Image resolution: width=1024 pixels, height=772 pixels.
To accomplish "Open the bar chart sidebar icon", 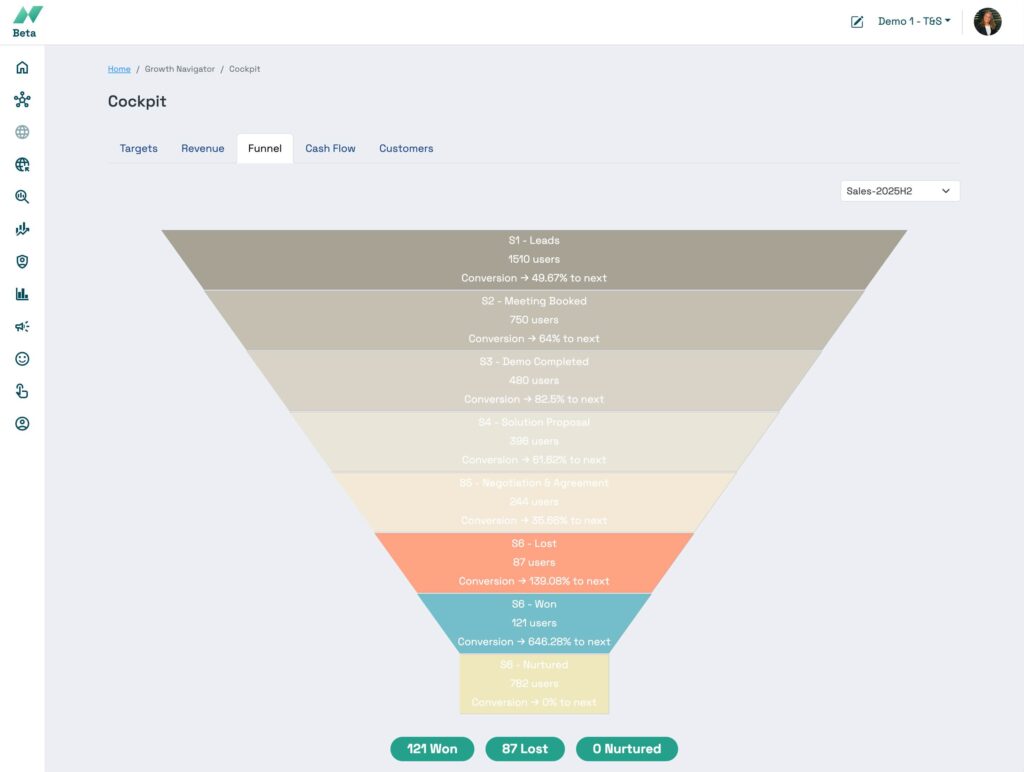I will [x=22, y=294].
